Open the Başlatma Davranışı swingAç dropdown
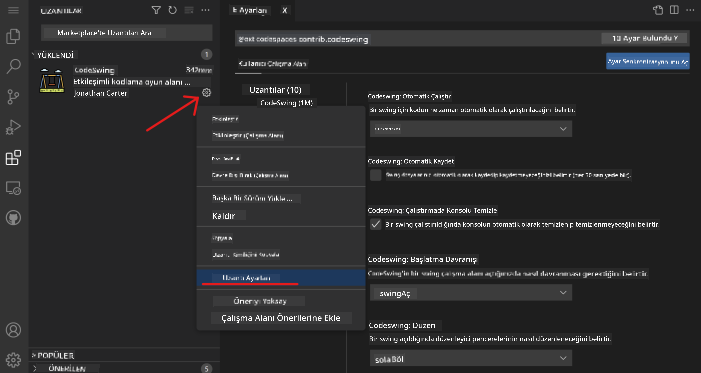701x373 pixels. pyautogui.click(x=471, y=293)
